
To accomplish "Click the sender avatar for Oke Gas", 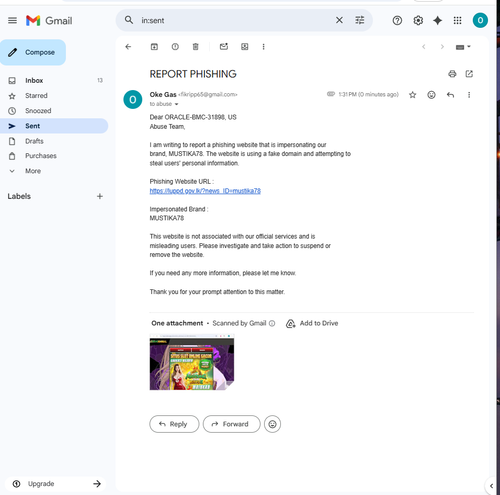I will pyautogui.click(x=133, y=99).
